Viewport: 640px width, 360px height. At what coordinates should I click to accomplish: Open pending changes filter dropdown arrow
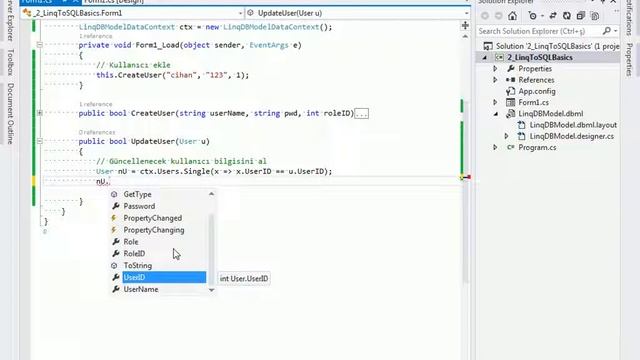pos(542,16)
